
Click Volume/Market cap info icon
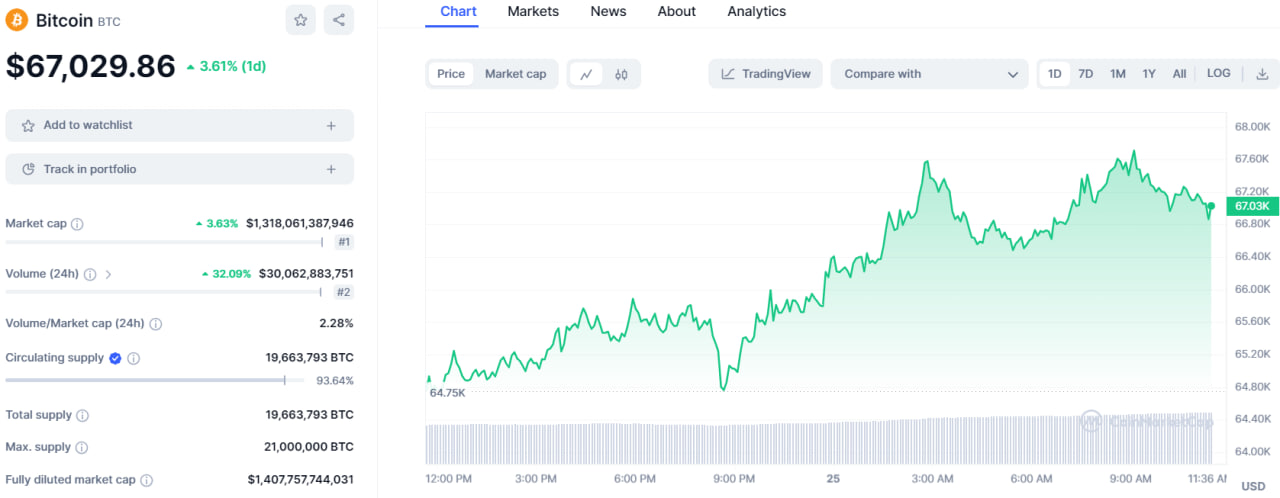click(156, 324)
